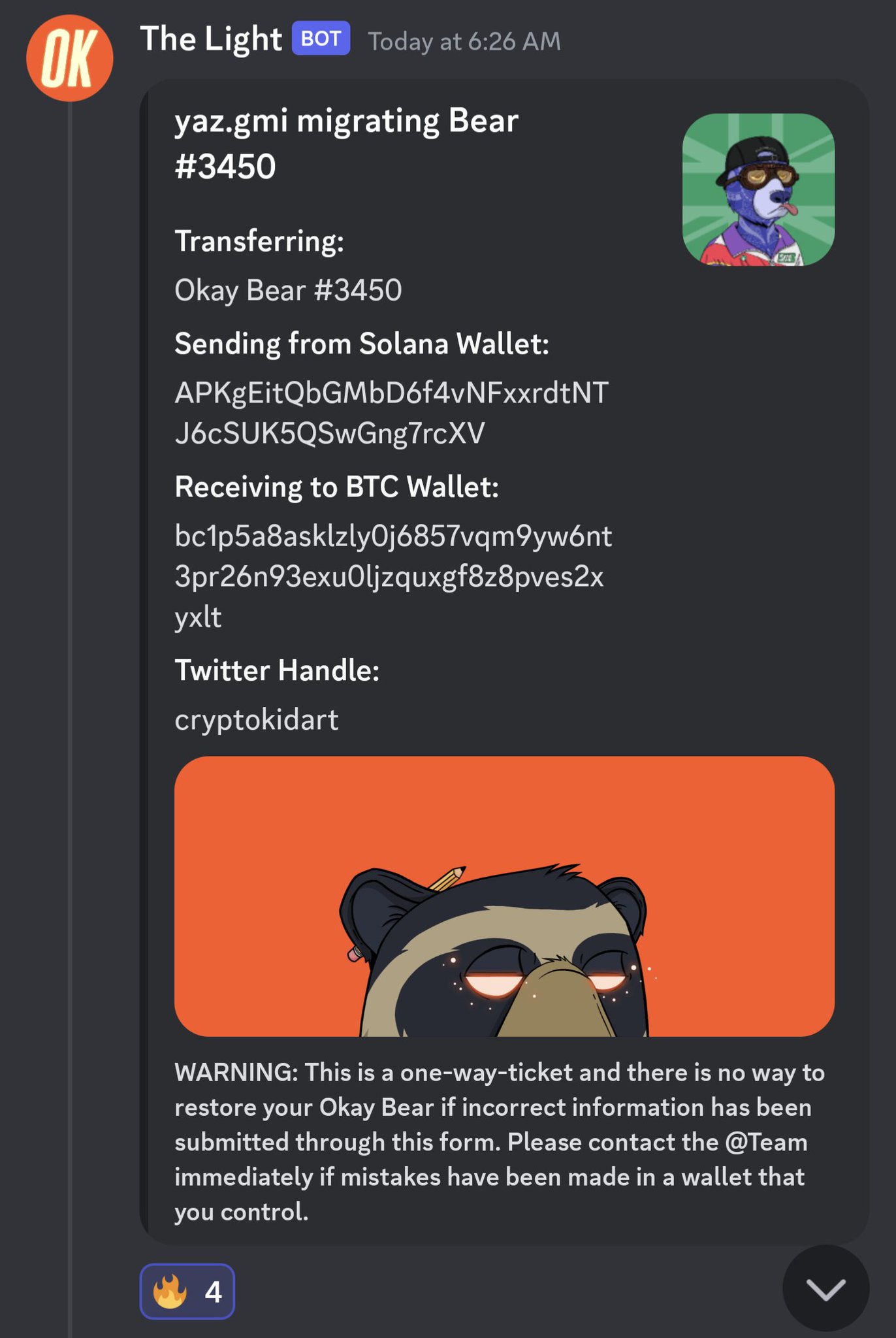Click the Receiving to BTC Wallet label
Screen dimensions: 896x1338
336,487
